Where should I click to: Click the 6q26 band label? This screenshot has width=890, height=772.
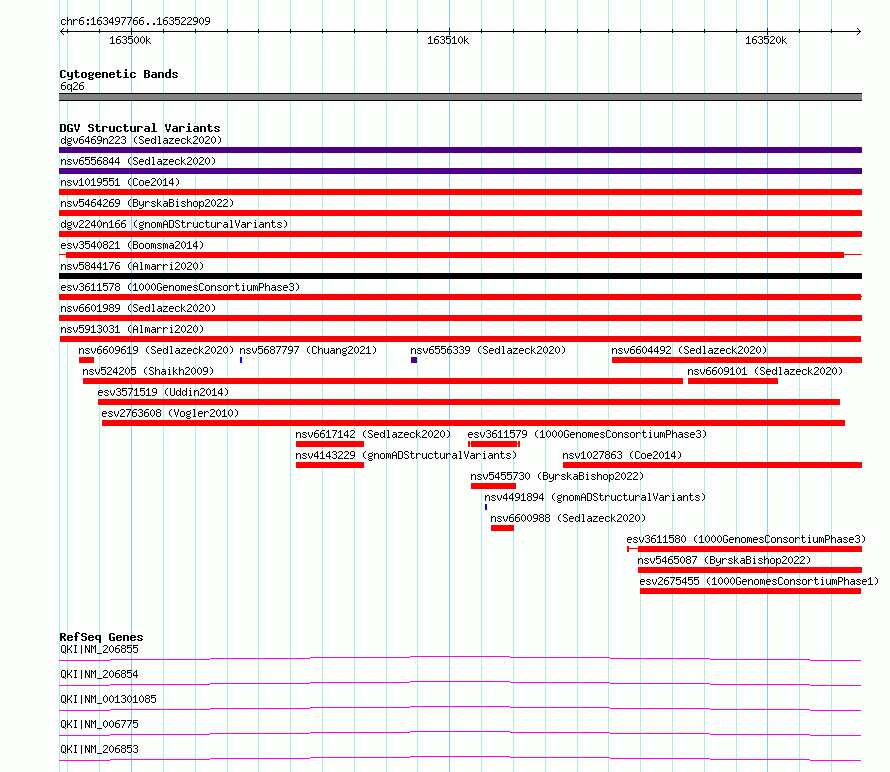(x=72, y=86)
